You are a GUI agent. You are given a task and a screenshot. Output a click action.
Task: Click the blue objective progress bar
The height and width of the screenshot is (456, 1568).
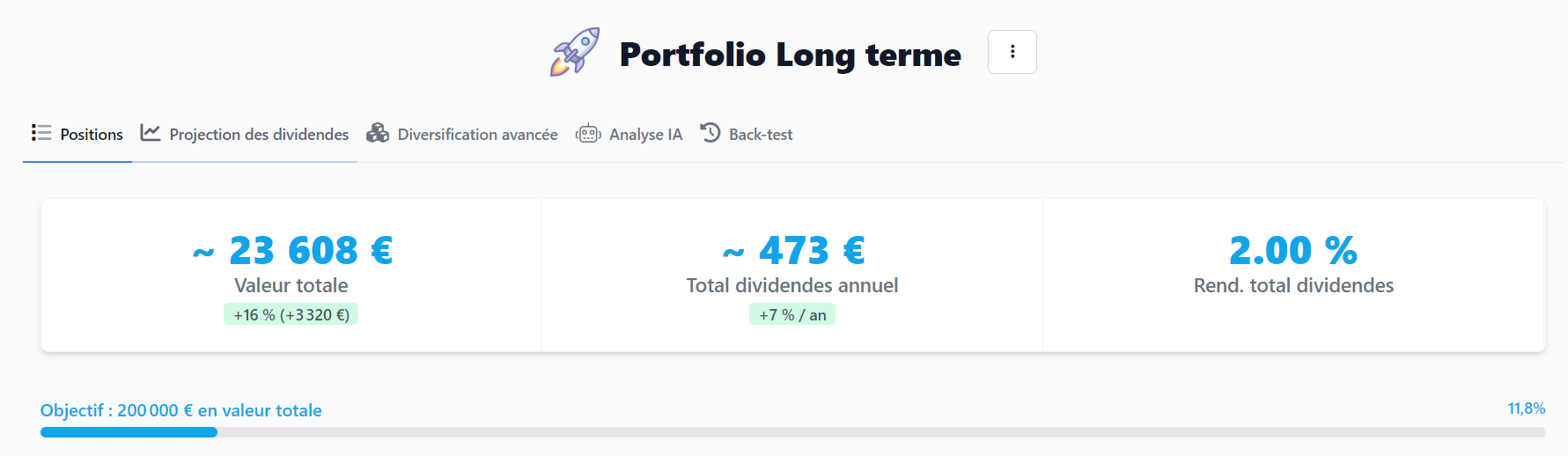tap(129, 432)
